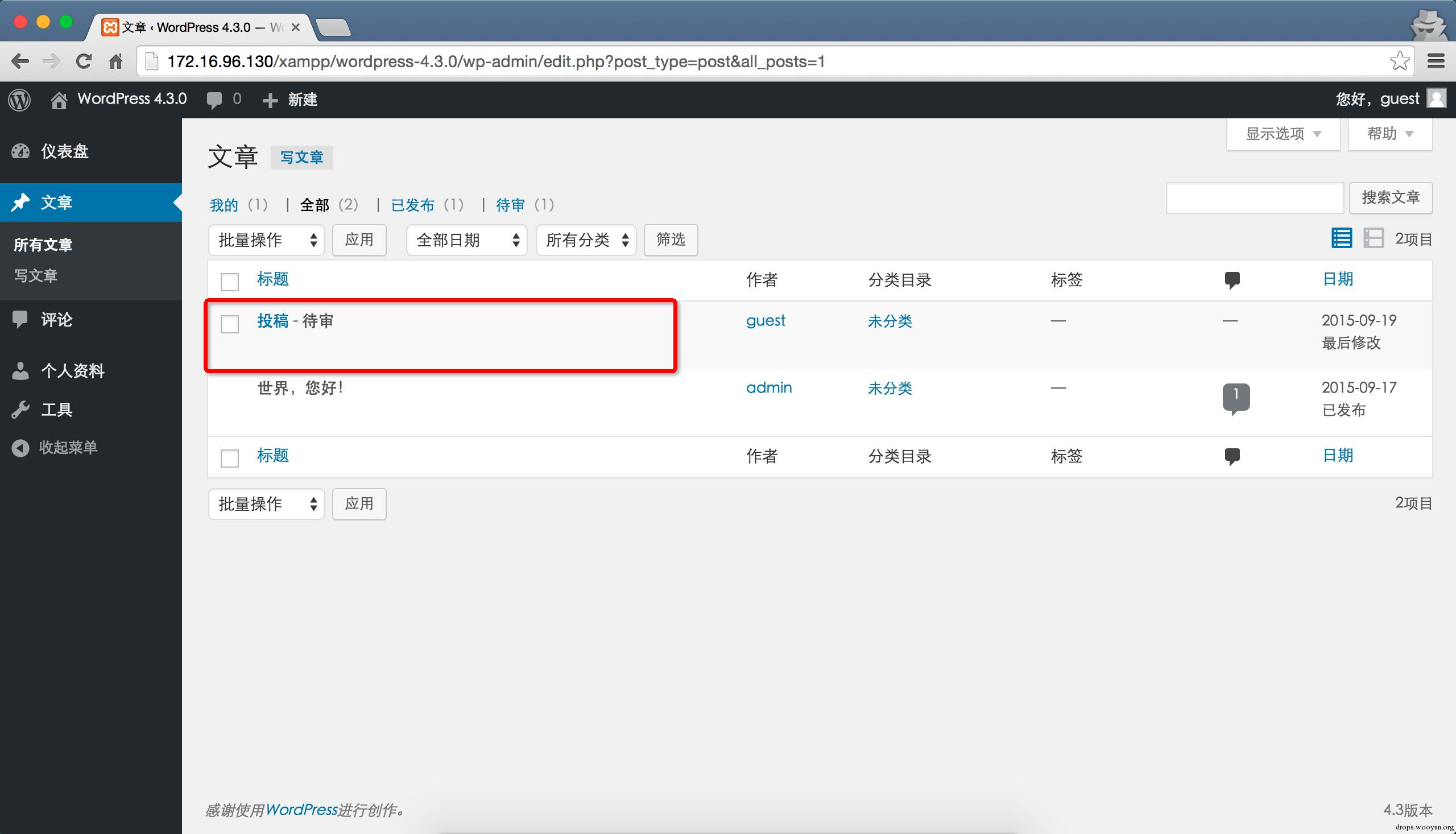1456x834 pixels.
Task: Check the select-all box in table header
Action: click(230, 281)
